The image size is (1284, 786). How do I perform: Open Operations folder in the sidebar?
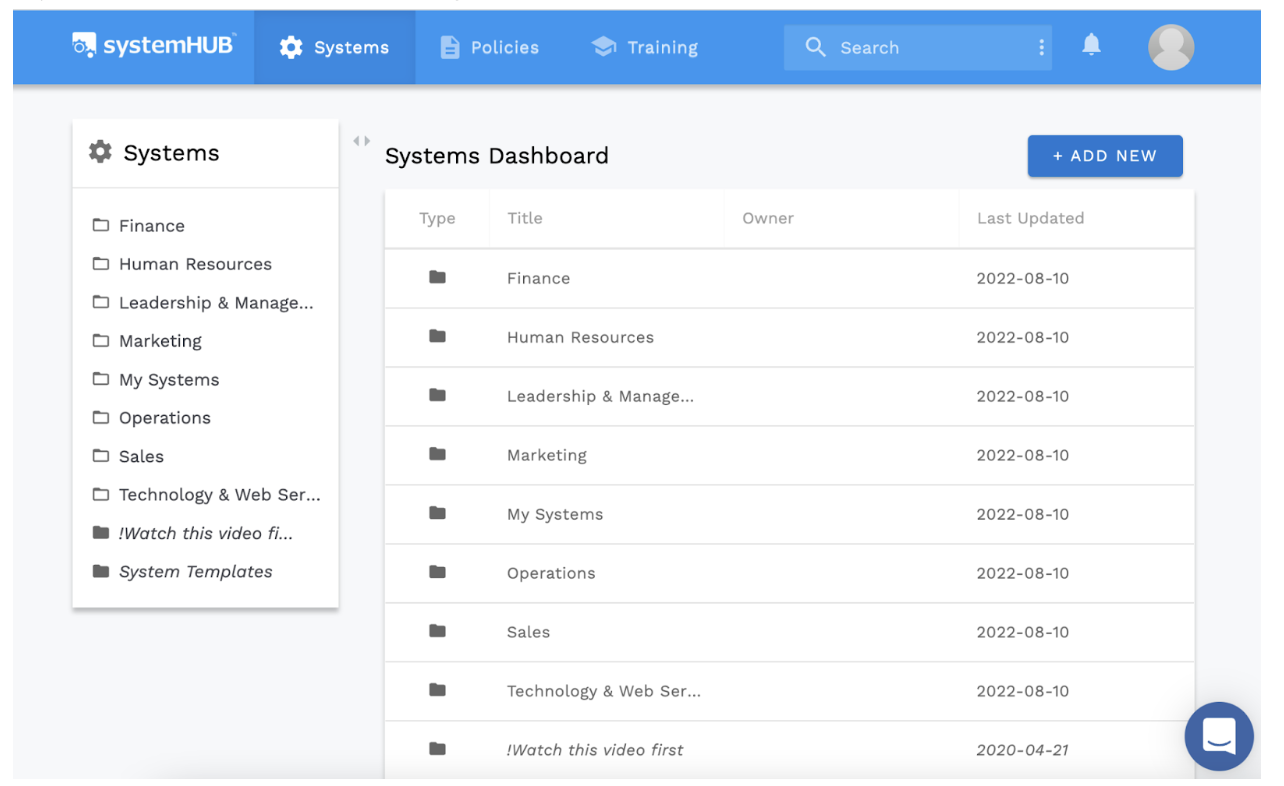[165, 418]
